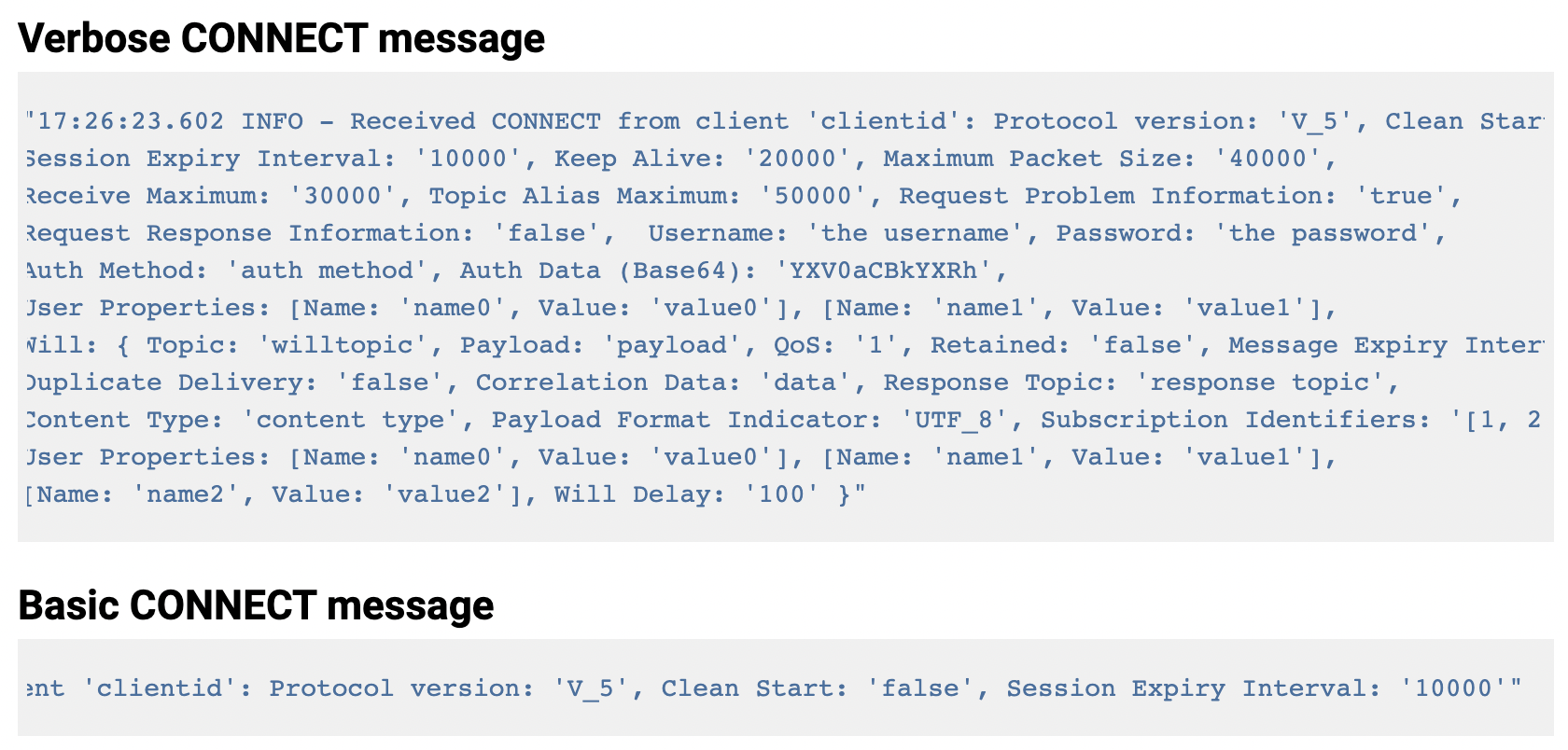Click the Will Delay '100' value
1568x750 pixels.
click(x=781, y=494)
